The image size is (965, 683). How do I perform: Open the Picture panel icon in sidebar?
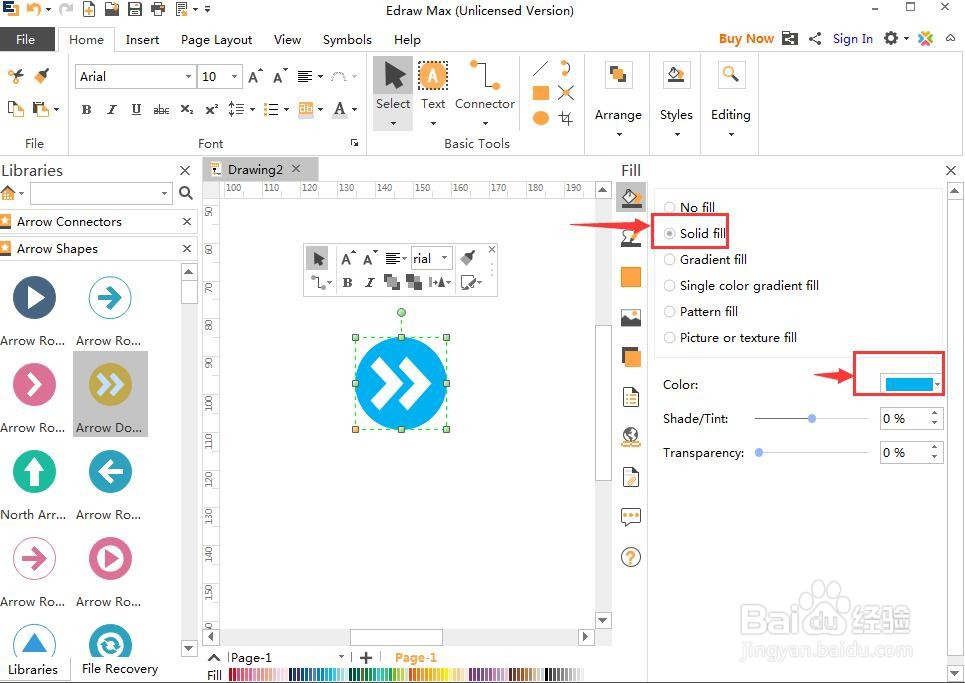click(631, 318)
